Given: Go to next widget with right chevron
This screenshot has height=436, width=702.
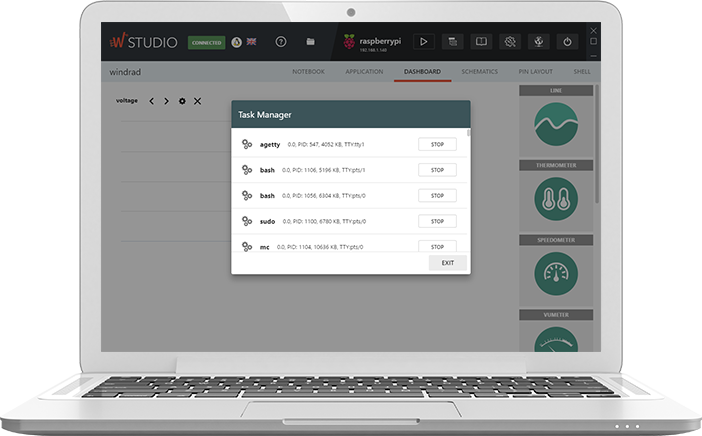Looking at the screenshot, I should pos(167,101).
